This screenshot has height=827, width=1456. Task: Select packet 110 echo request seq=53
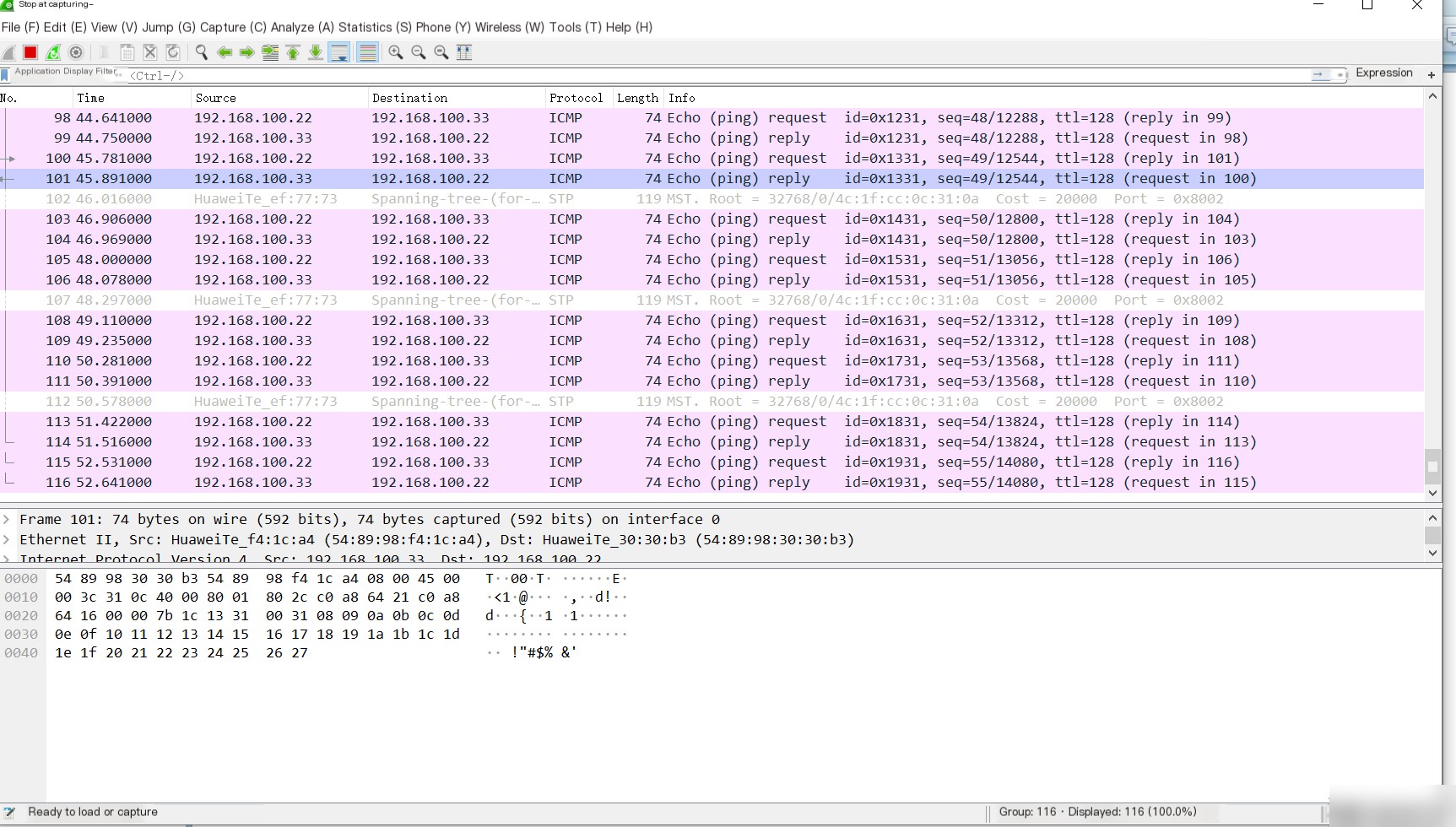[x=712, y=360]
